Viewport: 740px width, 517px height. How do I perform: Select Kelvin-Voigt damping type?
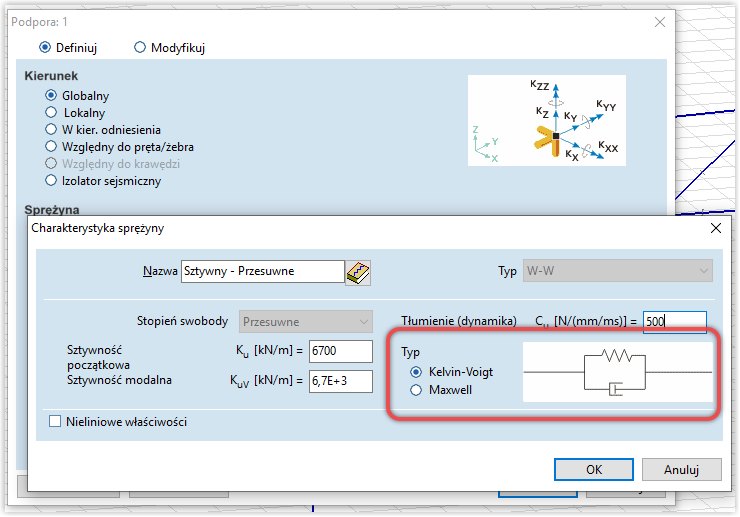pos(416,372)
